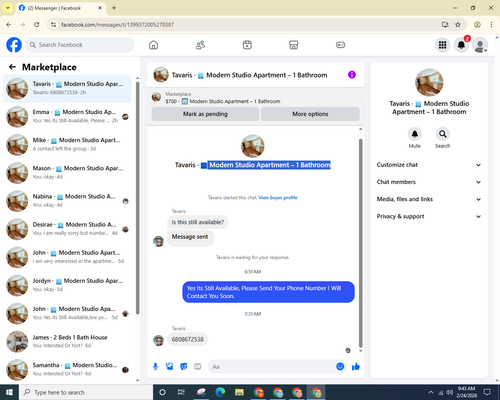Open the Marketplace storefront icon in top navigation
Screen dimensions: 500x400
pos(294,45)
